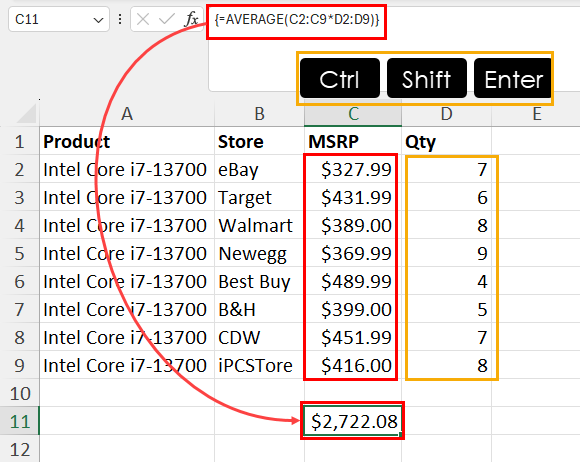580x462 pixels.
Task: Select Product cell in Walmart row
Action: 127,226
